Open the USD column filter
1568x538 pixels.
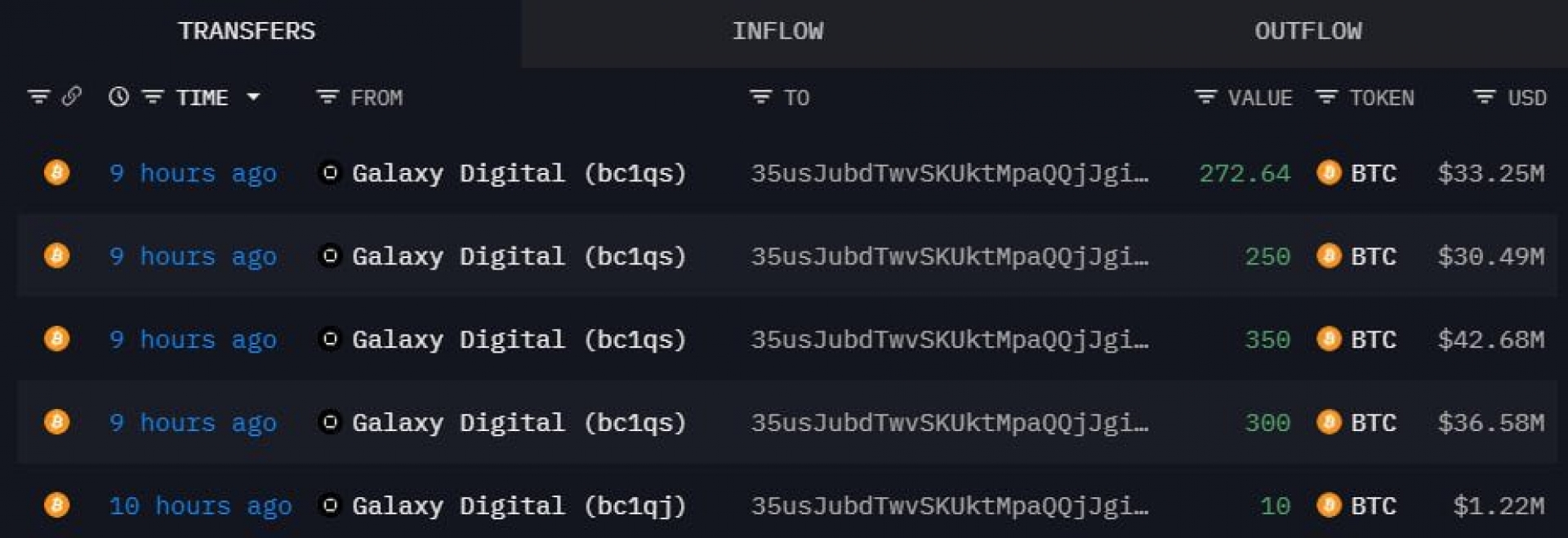point(1484,98)
